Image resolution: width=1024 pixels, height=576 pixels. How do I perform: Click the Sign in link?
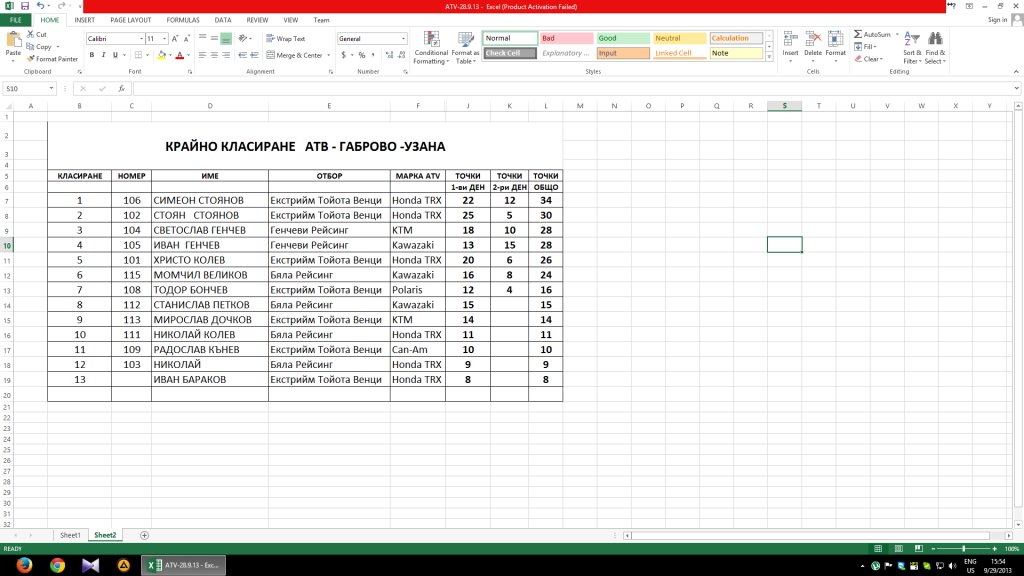pyautogui.click(x=997, y=19)
